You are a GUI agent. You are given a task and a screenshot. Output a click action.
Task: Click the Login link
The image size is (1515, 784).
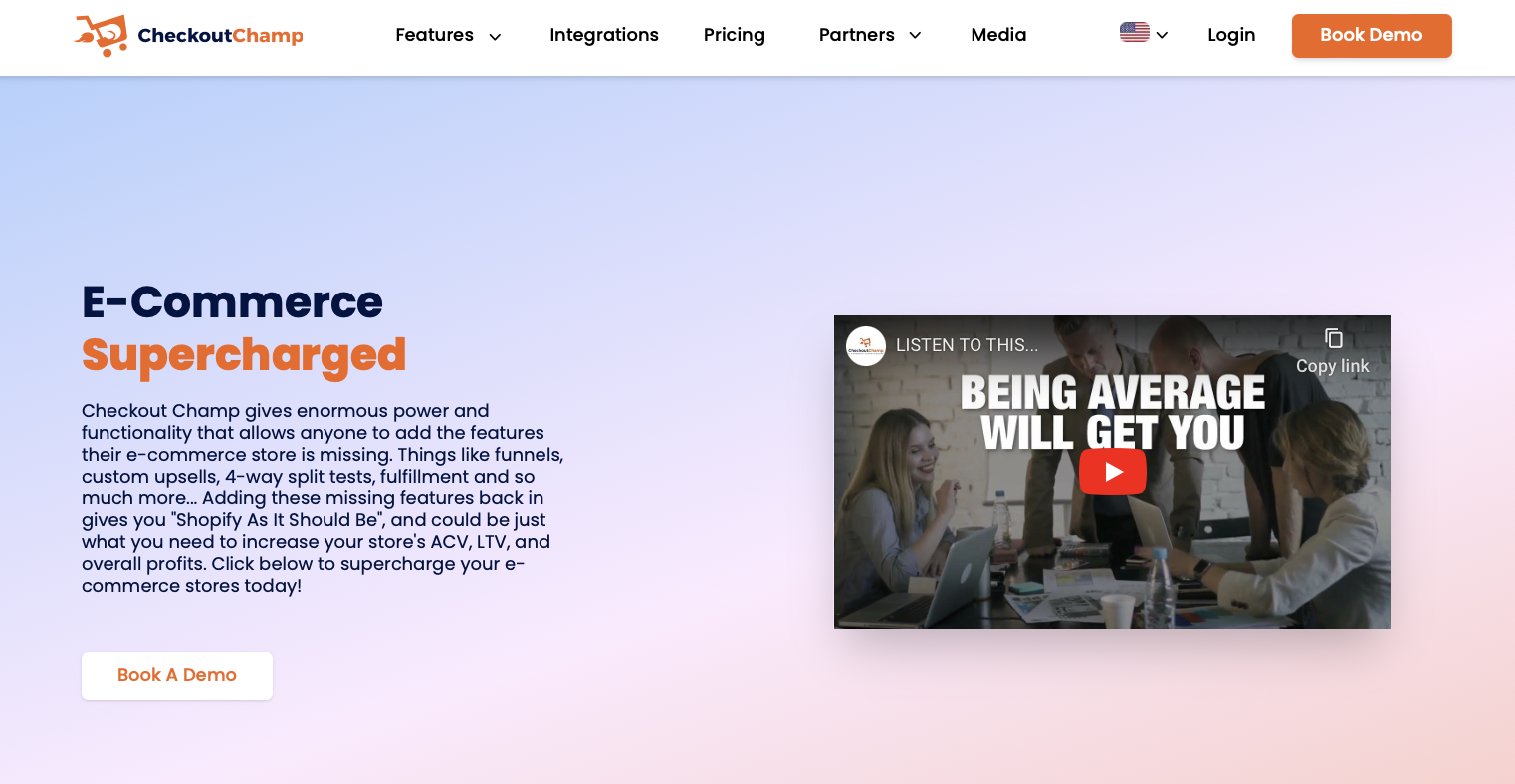pos(1231,35)
